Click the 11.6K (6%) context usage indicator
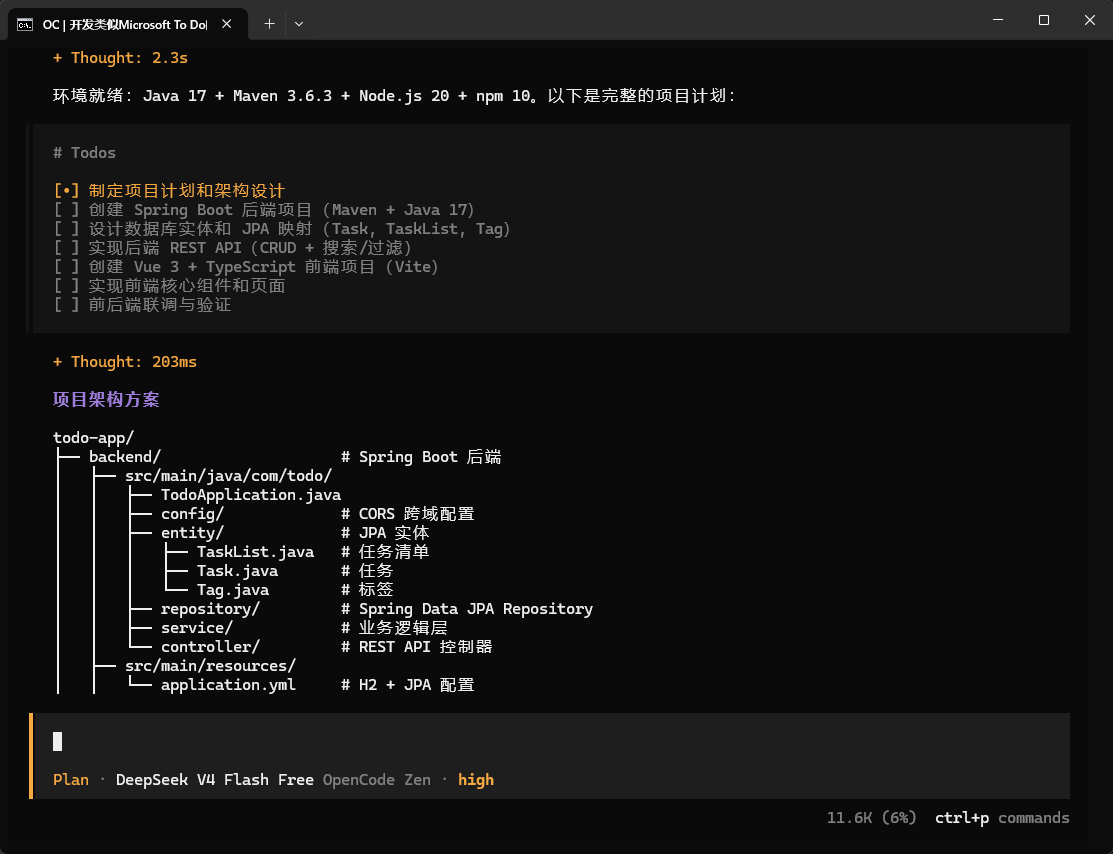The image size is (1113, 854). point(872,819)
